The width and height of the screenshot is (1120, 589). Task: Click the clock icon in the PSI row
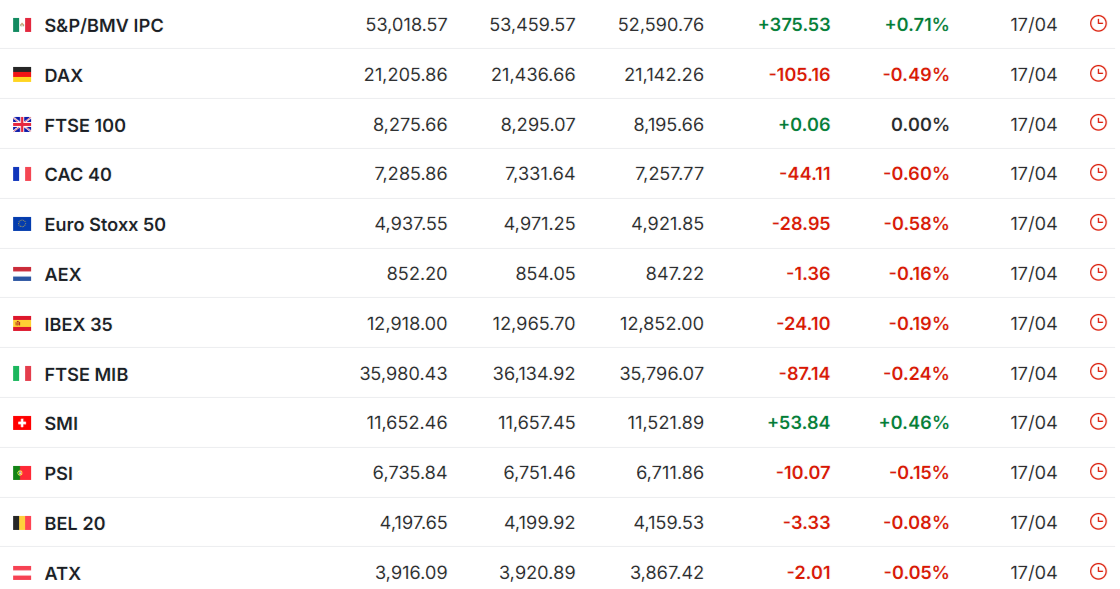click(x=1098, y=472)
